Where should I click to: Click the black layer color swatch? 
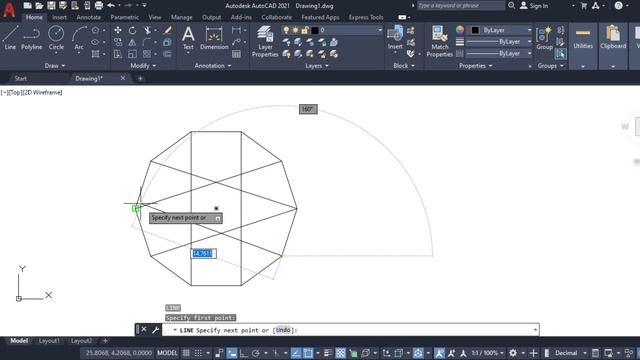click(315, 30)
